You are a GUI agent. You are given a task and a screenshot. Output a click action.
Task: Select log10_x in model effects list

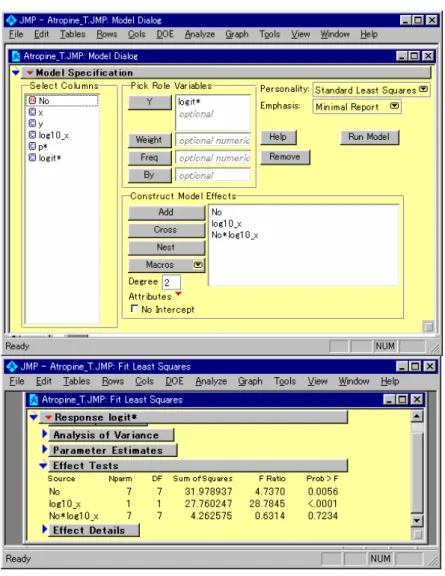[x=226, y=223]
